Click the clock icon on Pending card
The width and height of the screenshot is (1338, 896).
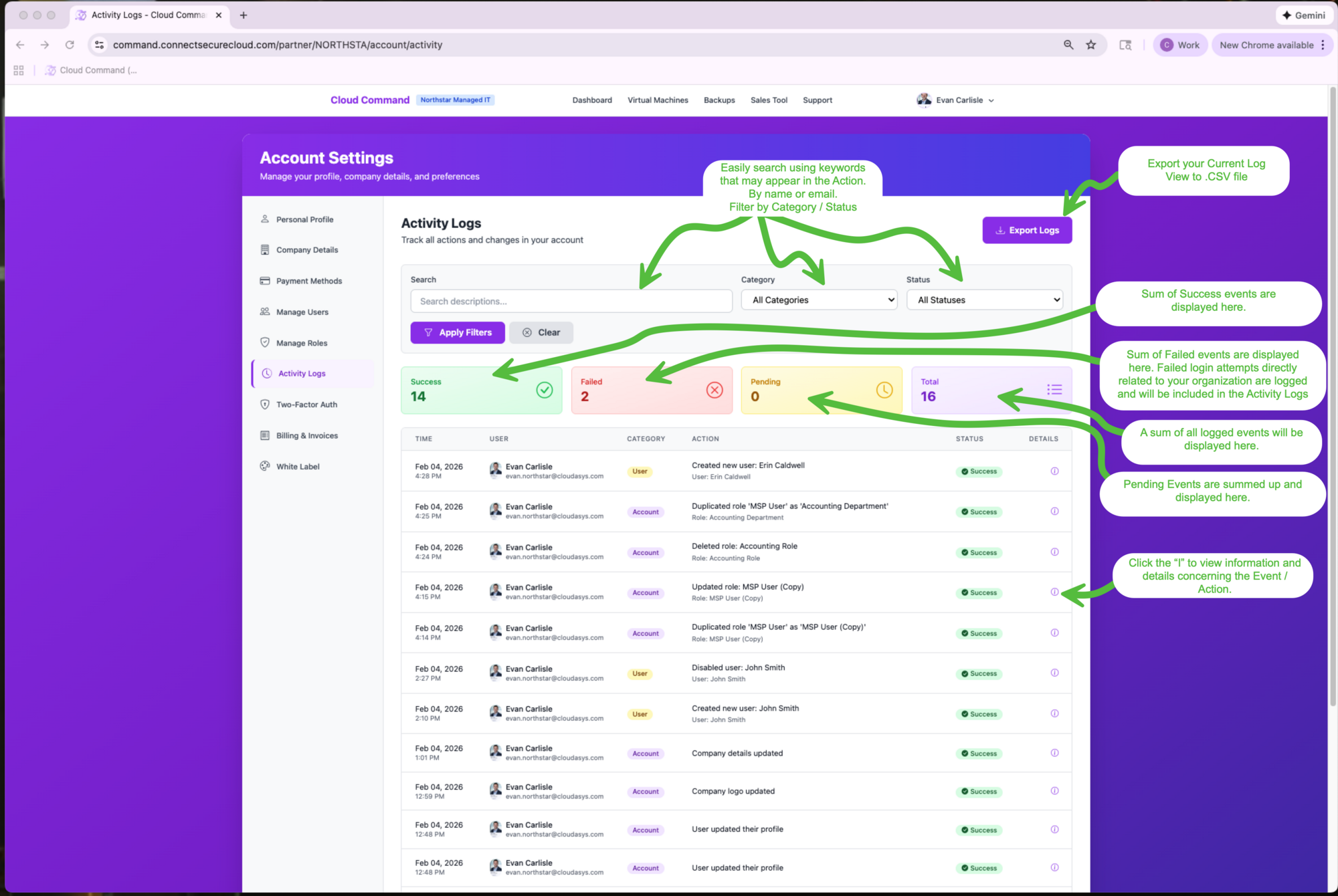tap(884, 390)
